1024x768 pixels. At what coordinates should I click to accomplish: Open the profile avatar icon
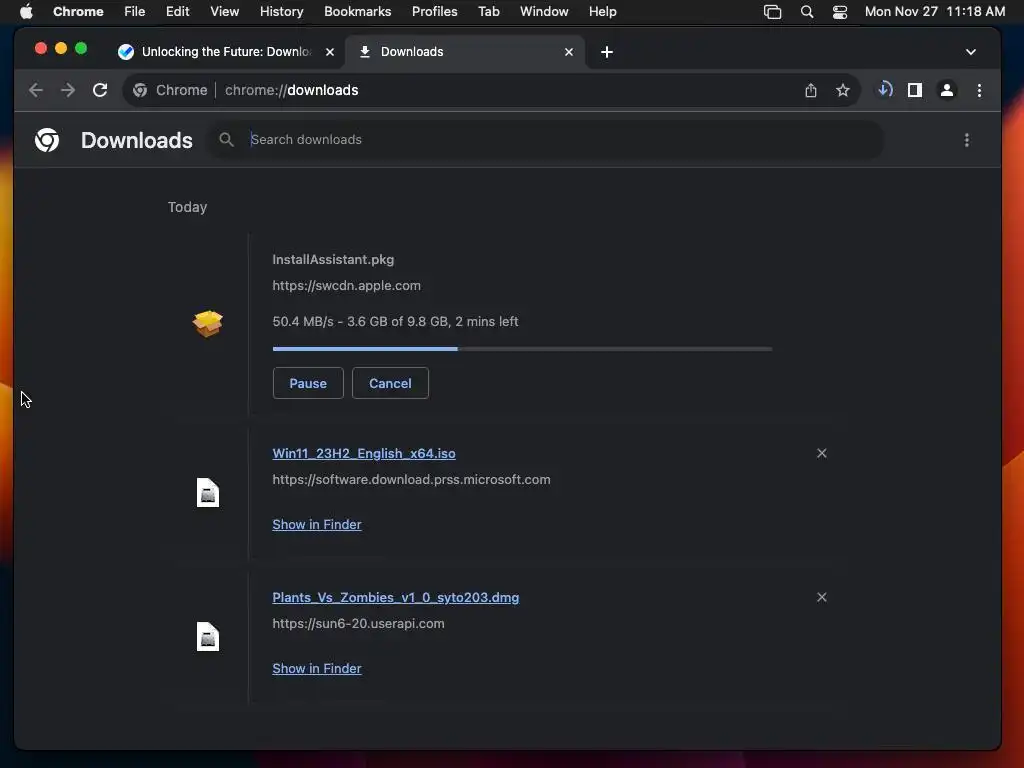[947, 90]
